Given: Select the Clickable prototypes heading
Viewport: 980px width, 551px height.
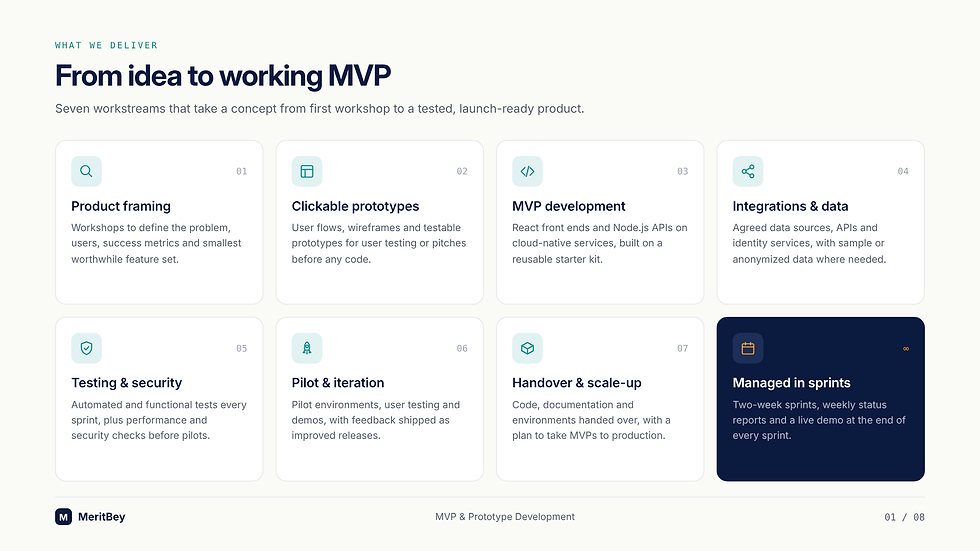Looking at the screenshot, I should [355, 206].
